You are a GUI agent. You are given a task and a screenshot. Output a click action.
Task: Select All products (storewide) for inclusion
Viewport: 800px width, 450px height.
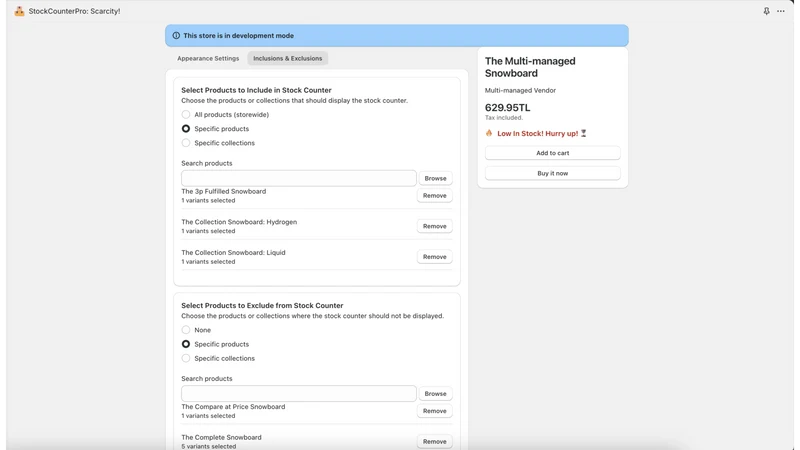(x=186, y=114)
